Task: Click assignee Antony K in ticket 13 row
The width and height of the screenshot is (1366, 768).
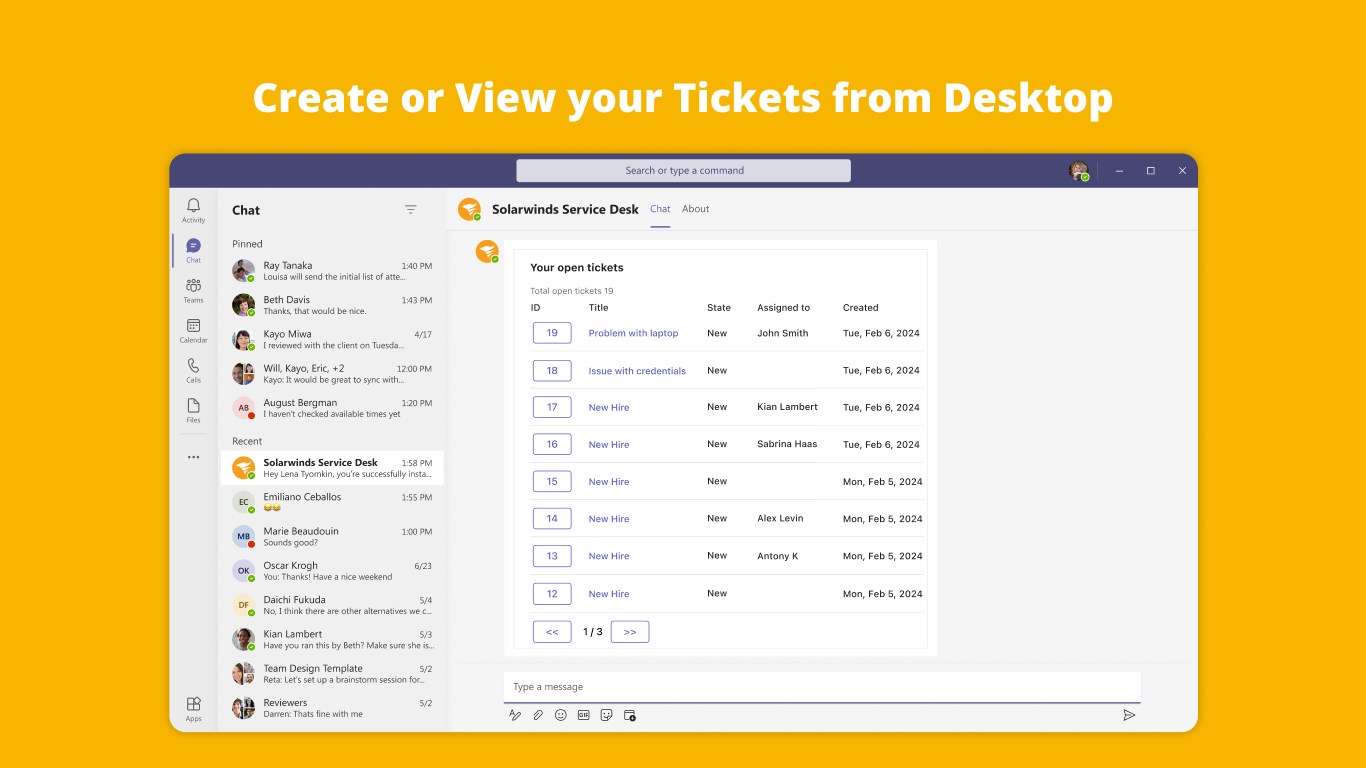Action: pos(778,556)
